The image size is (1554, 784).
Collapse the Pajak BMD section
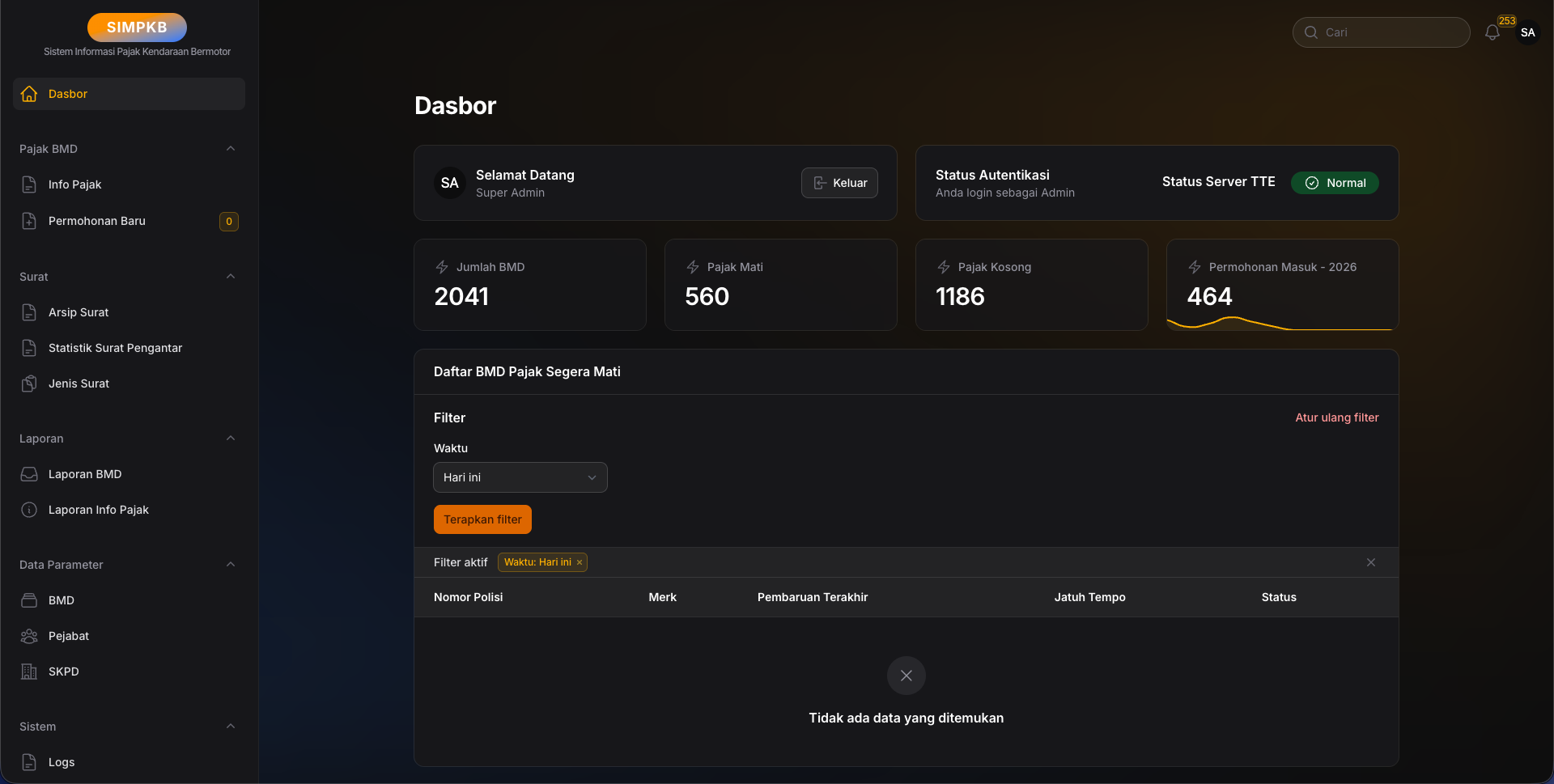(x=231, y=149)
